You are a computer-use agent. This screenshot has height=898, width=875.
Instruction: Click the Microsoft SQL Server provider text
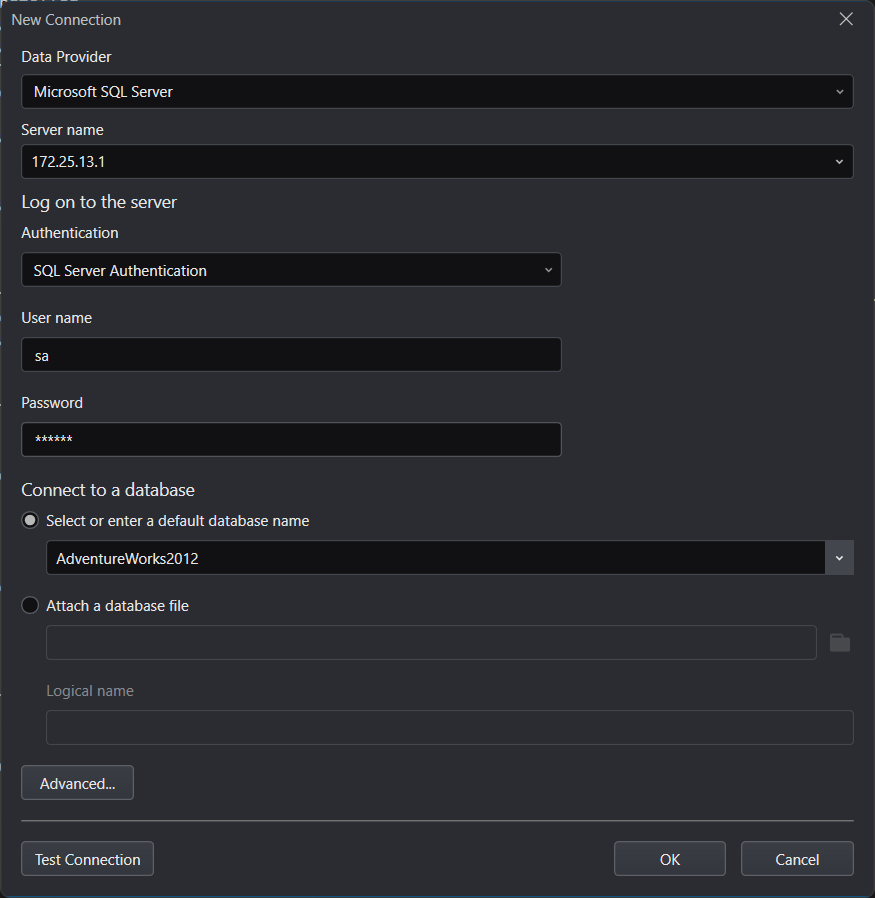pos(103,92)
